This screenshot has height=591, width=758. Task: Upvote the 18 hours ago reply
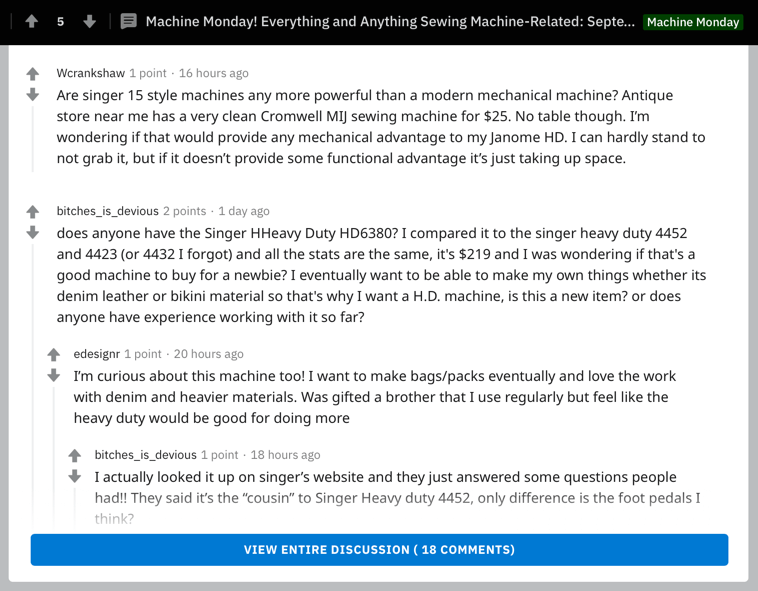(74, 456)
